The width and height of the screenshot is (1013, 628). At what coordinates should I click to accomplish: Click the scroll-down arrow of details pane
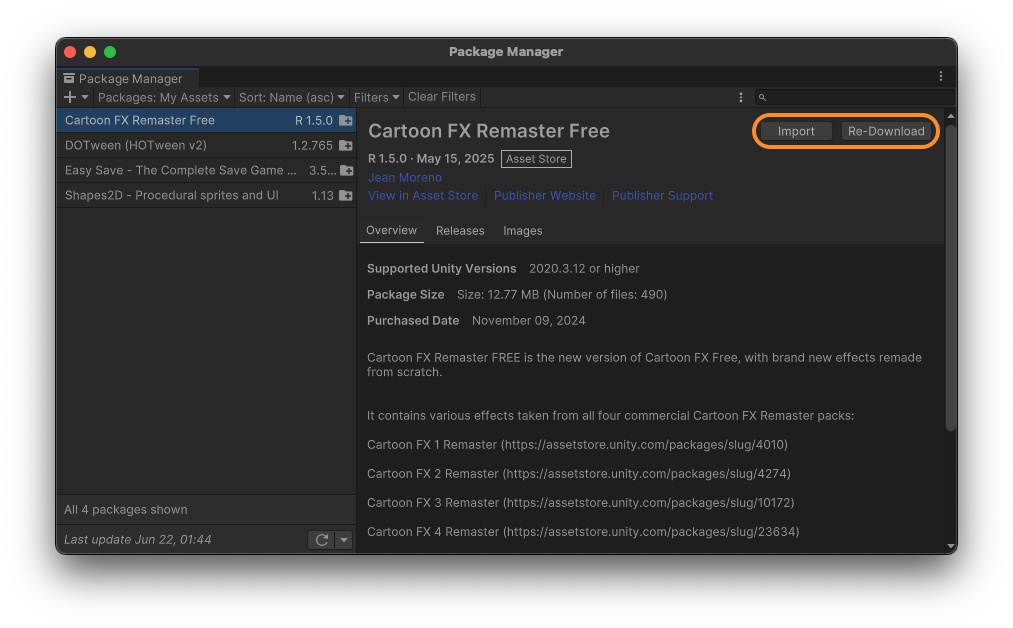click(950, 546)
